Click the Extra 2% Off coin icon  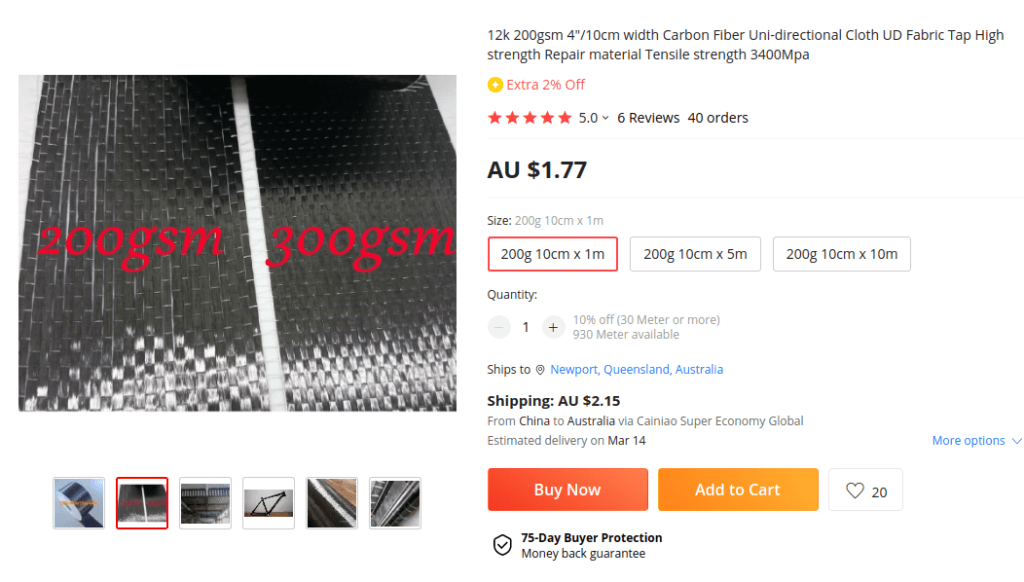point(495,85)
